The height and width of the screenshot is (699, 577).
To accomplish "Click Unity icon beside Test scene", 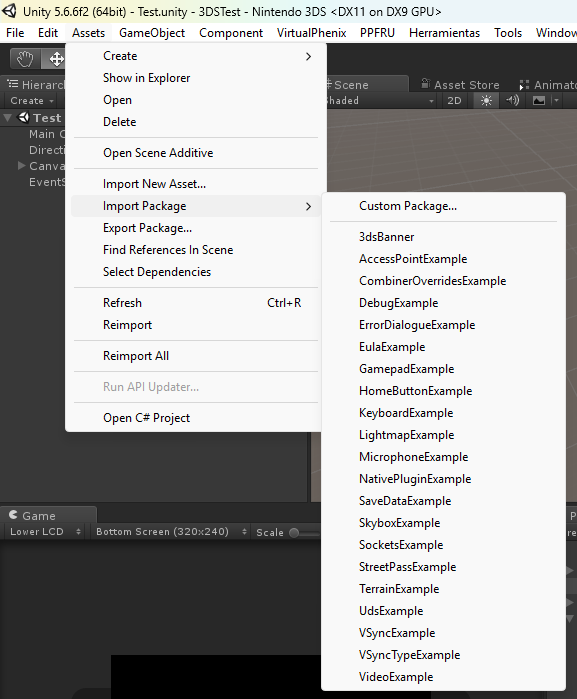I will pos(23,118).
